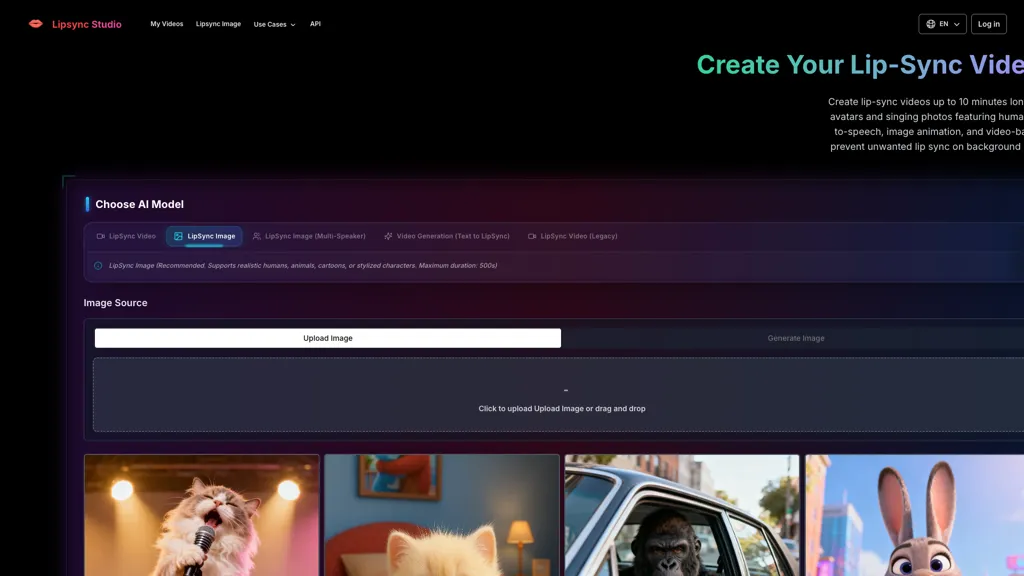Open My Videos from the navigation bar

click(166, 23)
